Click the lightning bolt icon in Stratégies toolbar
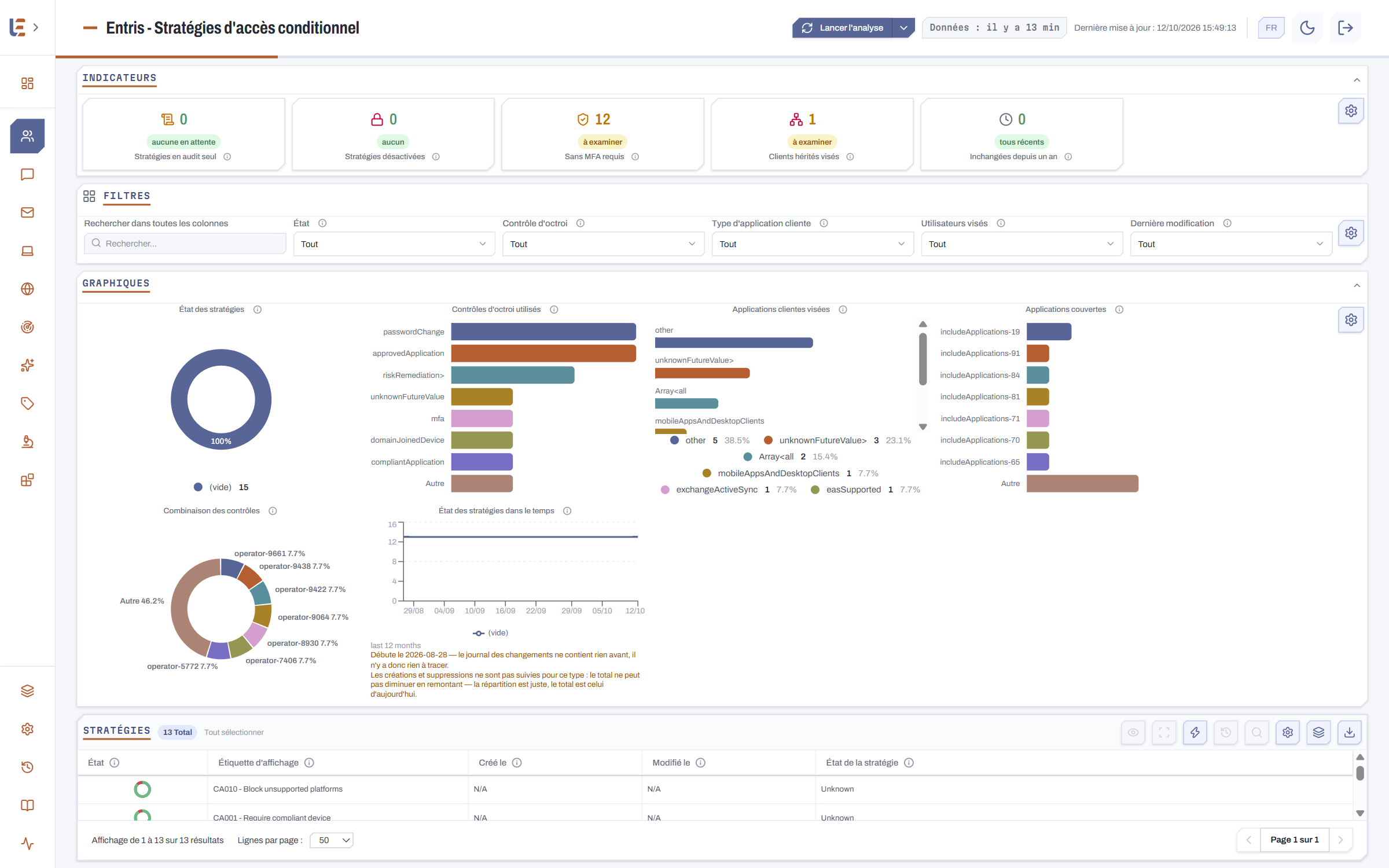This screenshot has width=1389, height=868. click(x=1195, y=733)
